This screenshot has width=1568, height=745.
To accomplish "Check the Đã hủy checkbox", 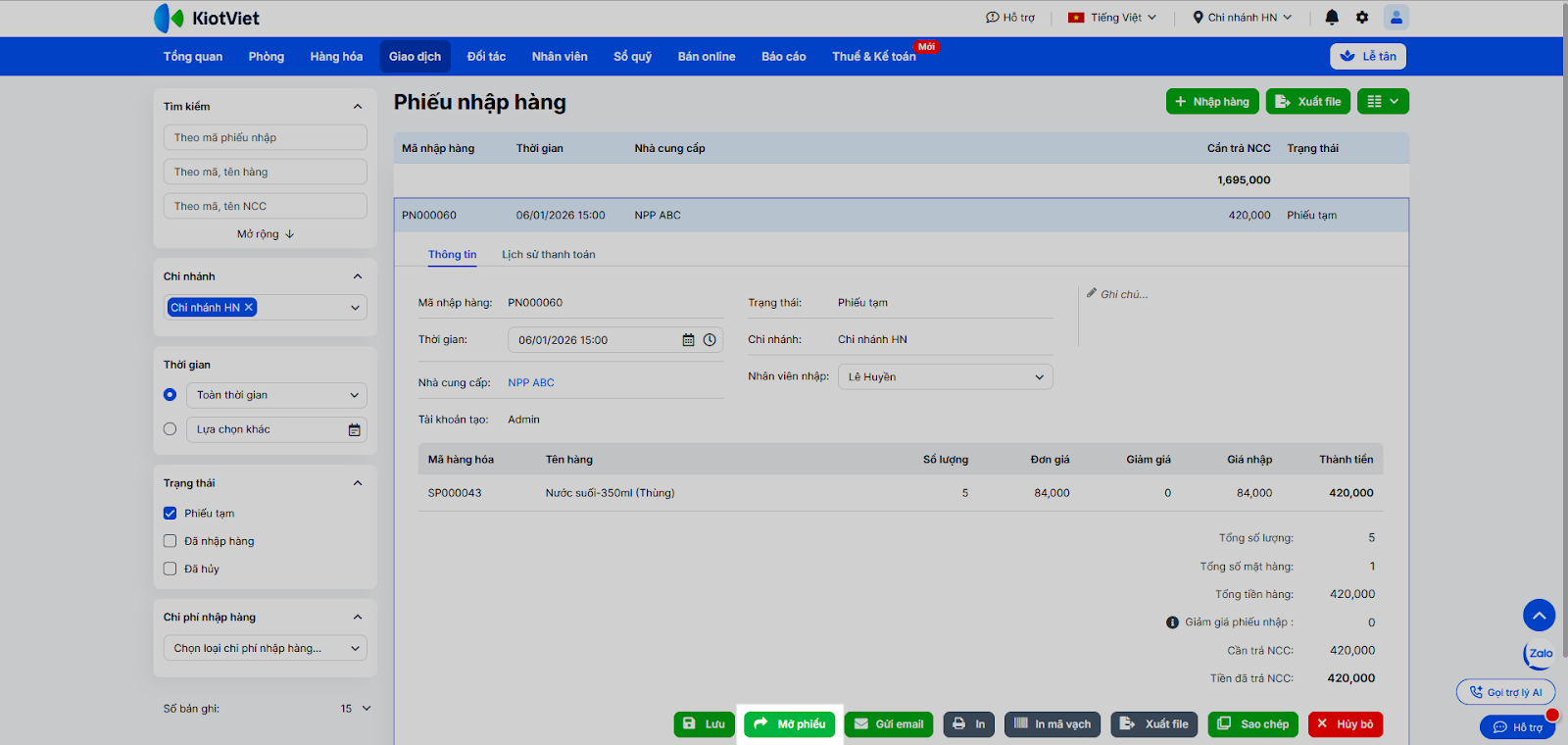I will tap(171, 569).
